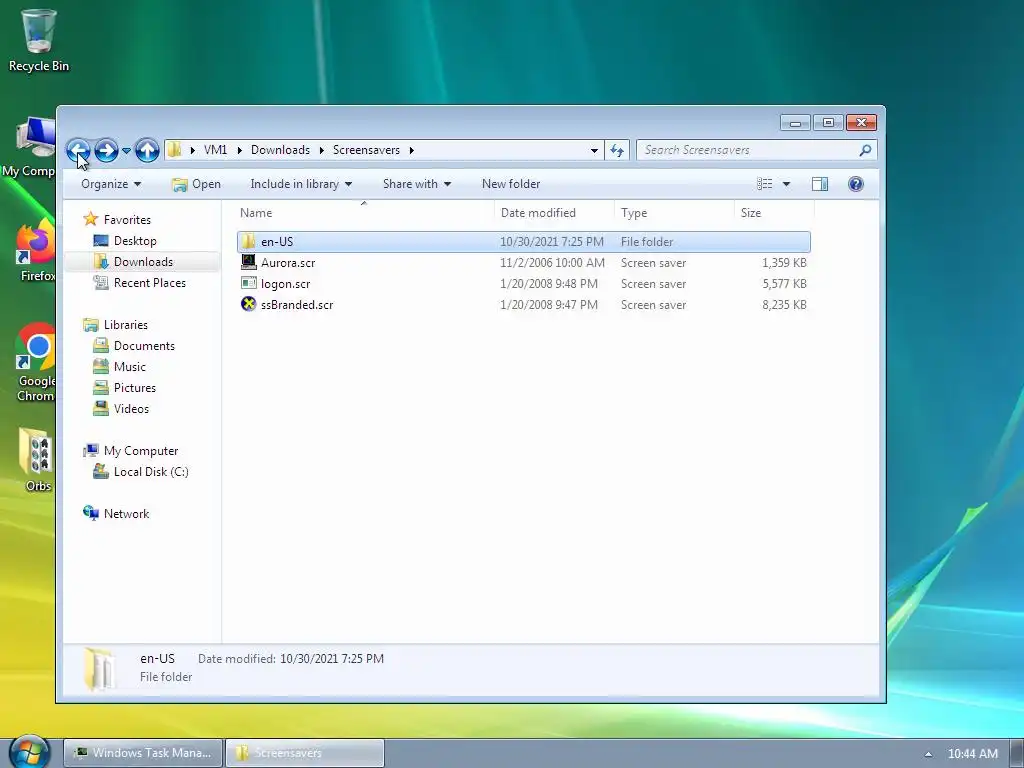Viewport: 1024px width, 768px height.
Task: Go back with the Back arrow button
Action: click(x=78, y=150)
